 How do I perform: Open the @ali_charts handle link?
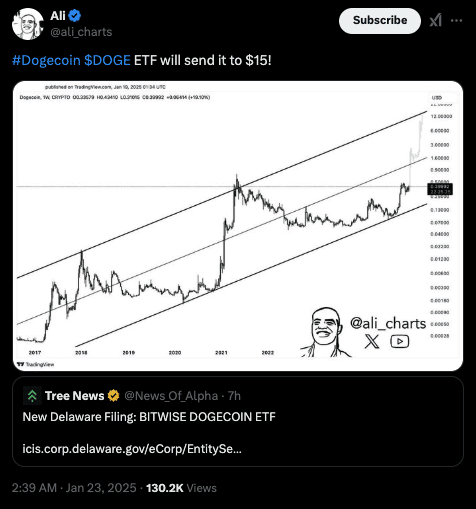[81, 32]
